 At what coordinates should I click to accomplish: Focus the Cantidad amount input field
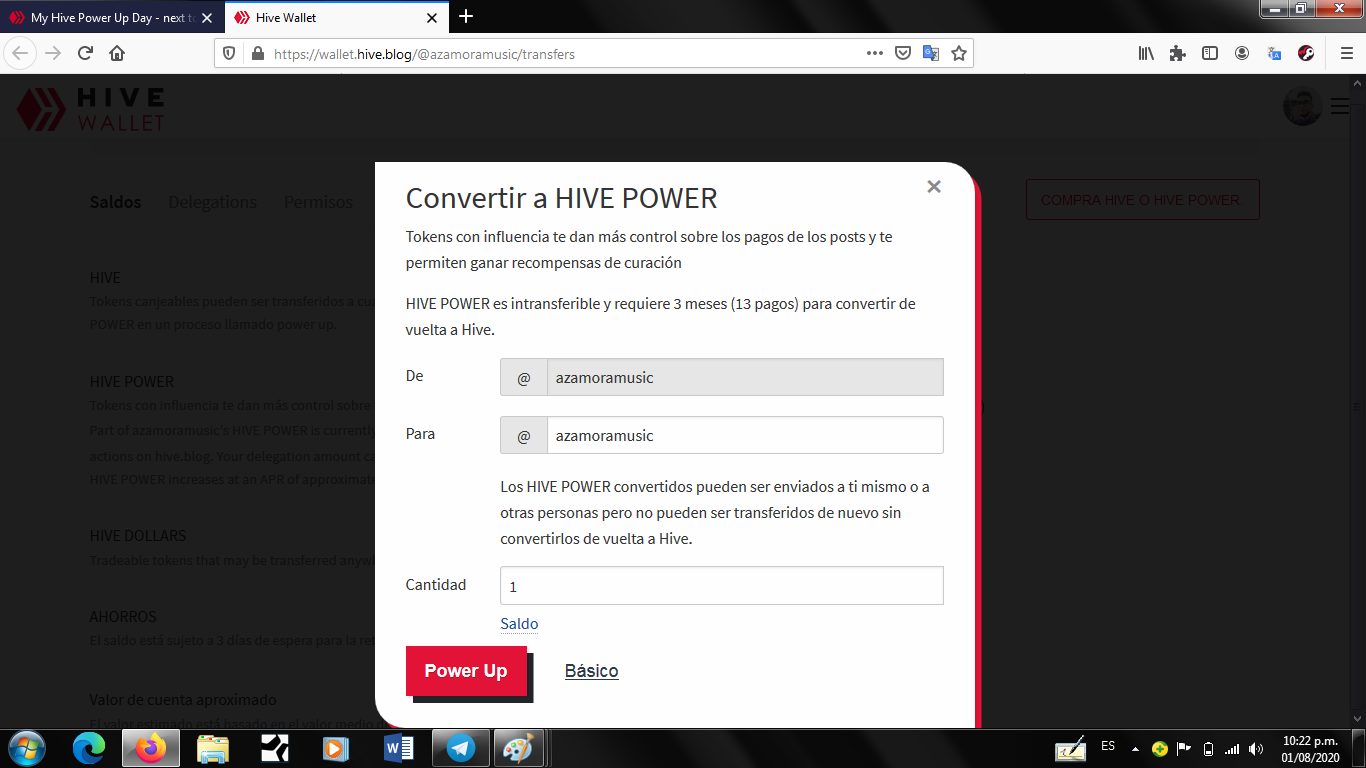click(x=722, y=586)
